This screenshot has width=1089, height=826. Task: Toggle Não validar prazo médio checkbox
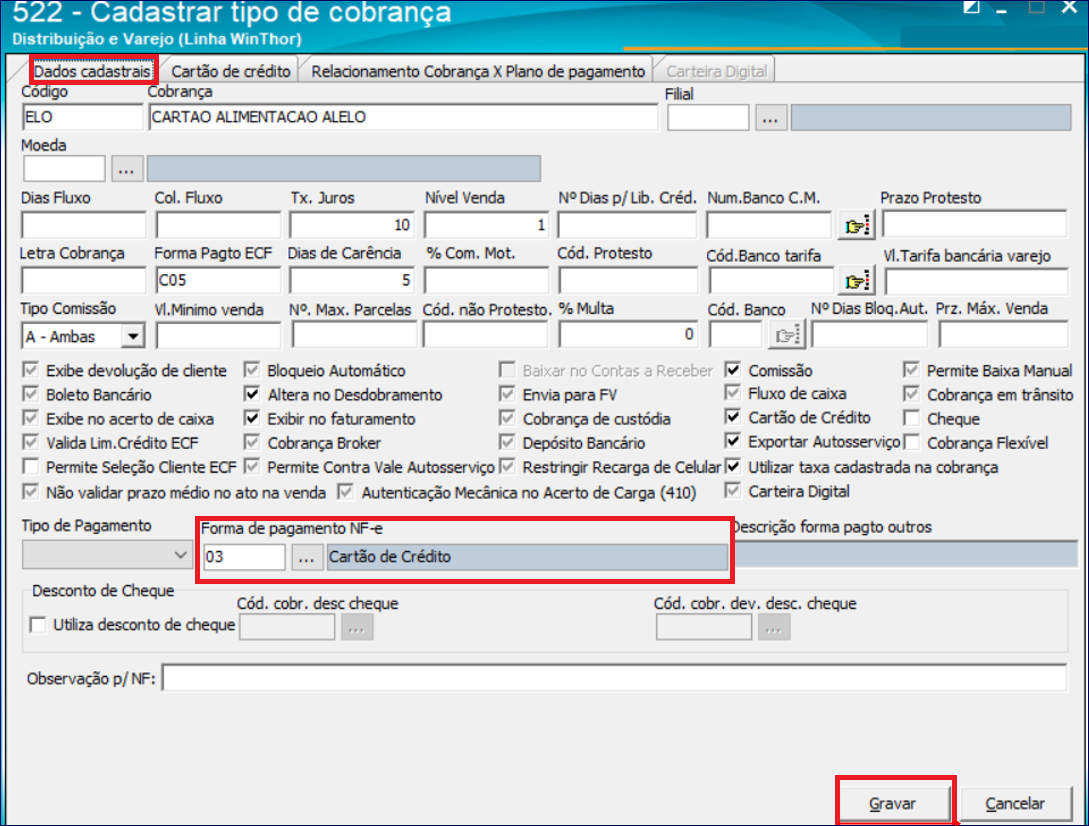pos(31,492)
